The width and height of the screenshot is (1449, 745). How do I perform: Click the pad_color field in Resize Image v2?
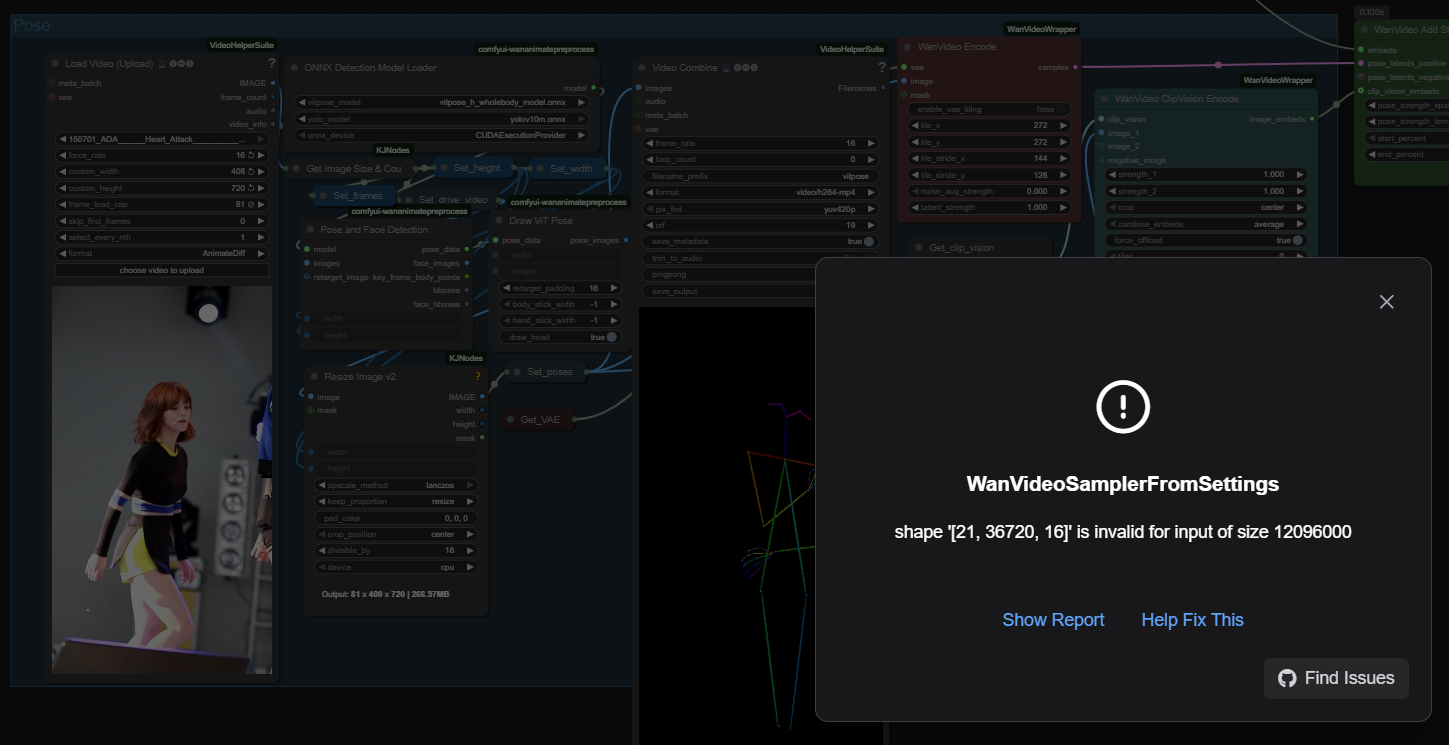coord(396,518)
